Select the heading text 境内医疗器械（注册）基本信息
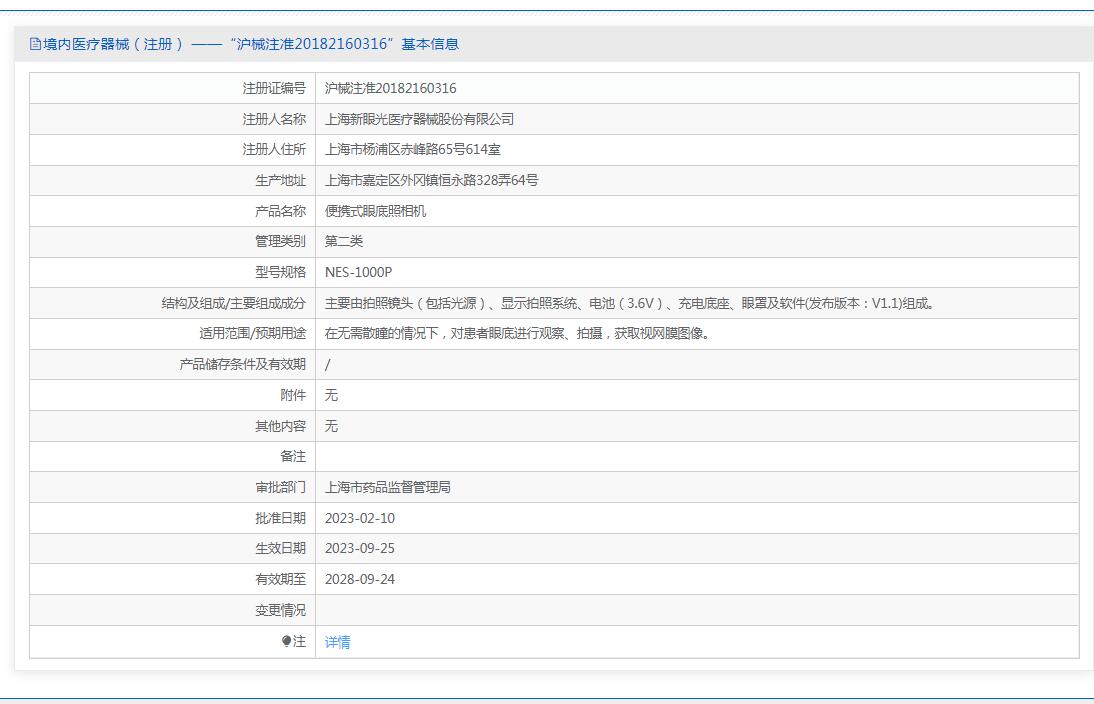 point(244,44)
